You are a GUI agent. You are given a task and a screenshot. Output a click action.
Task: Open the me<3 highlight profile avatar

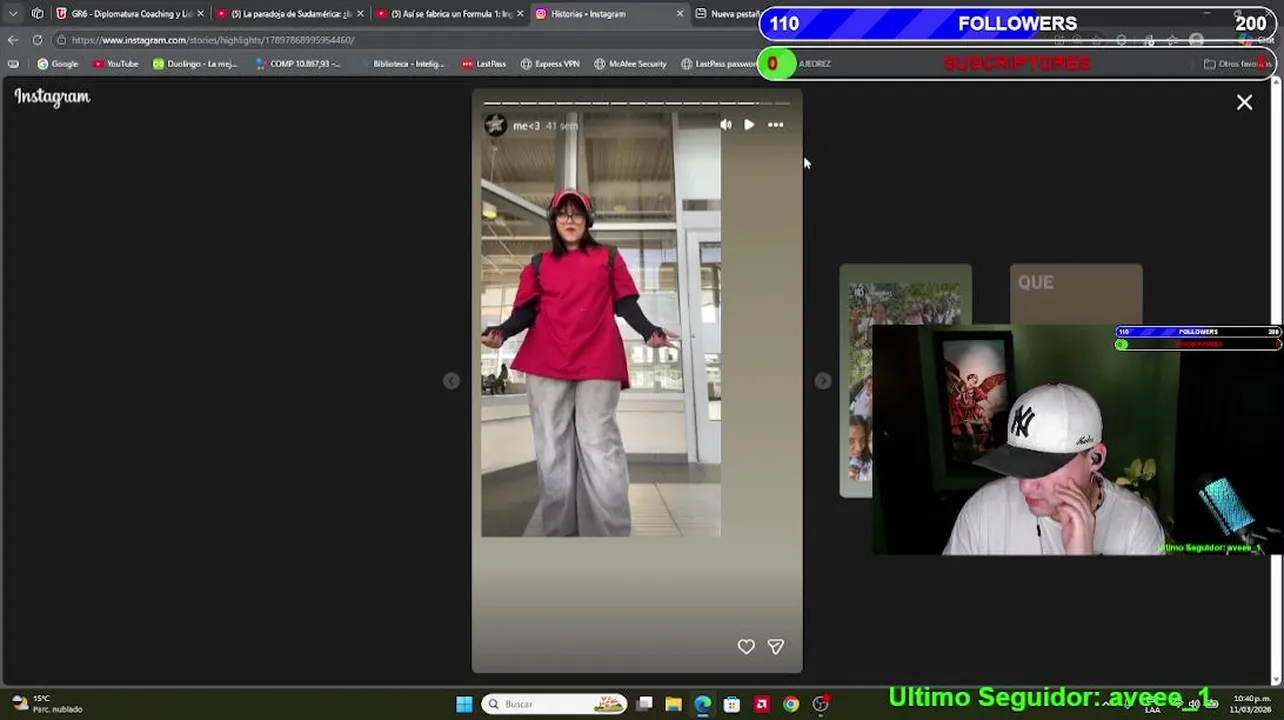pos(495,125)
